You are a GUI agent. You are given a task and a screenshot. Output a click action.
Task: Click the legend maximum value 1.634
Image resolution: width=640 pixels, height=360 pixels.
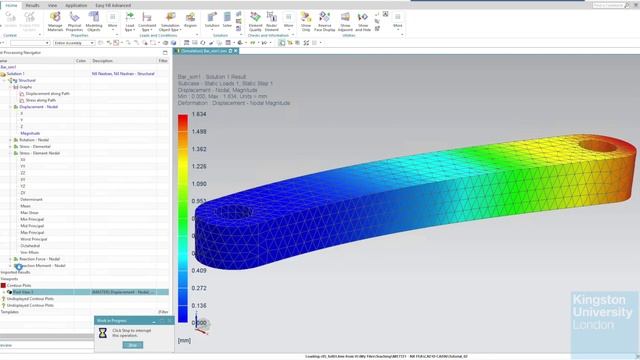point(199,114)
